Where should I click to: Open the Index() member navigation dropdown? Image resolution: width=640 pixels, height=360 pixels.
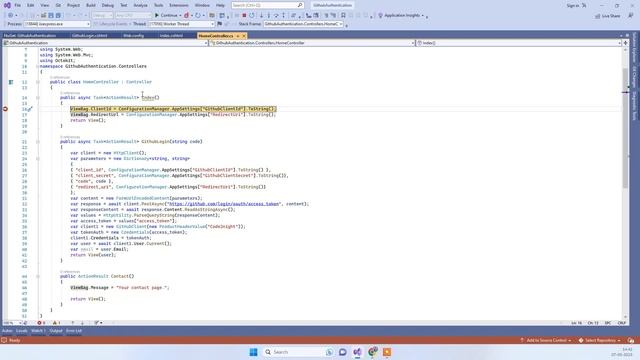[x=519, y=43]
